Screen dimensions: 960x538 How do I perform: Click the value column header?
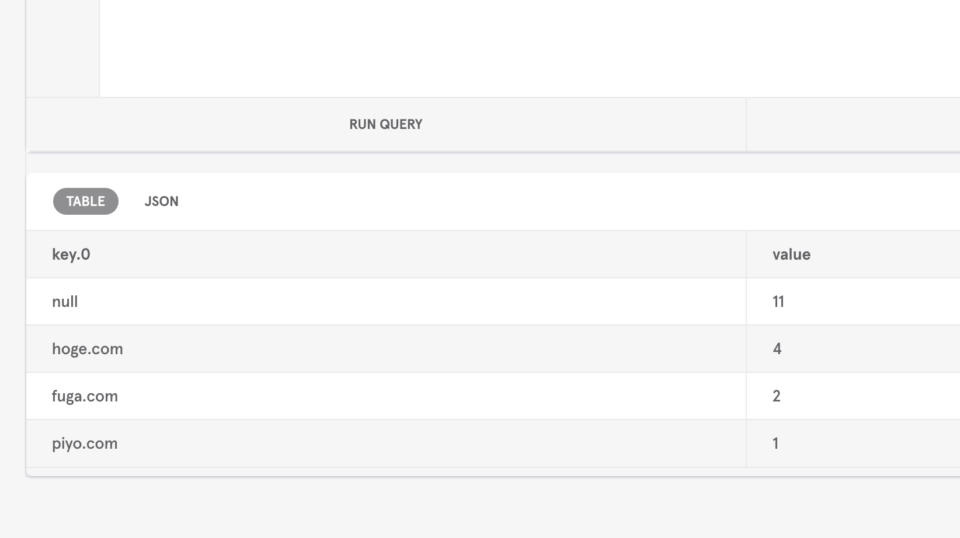(791, 255)
